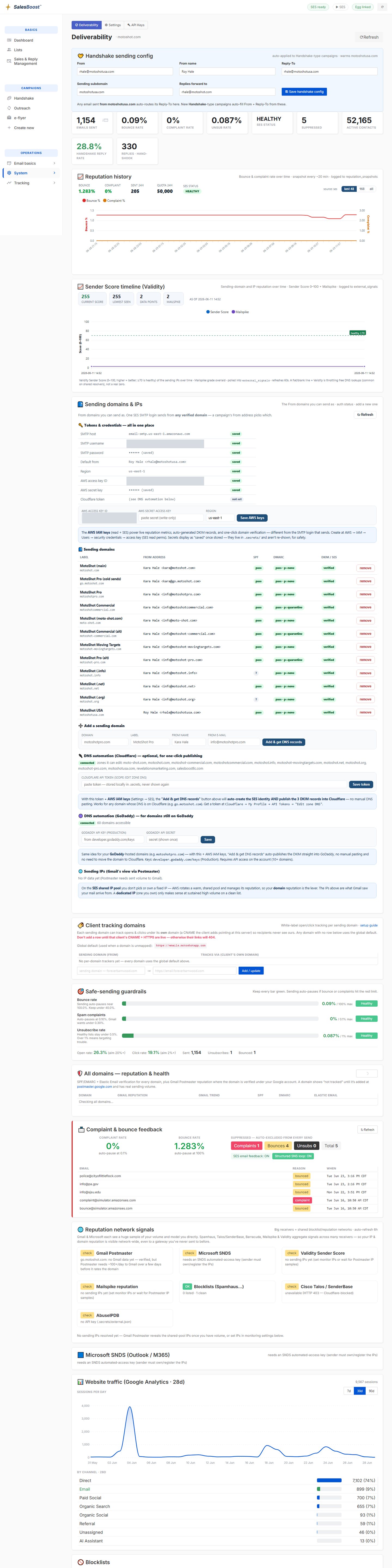Click Save token for Cloudflare API
Screen dimensions: 392x1568
pyautogui.click(x=361, y=784)
